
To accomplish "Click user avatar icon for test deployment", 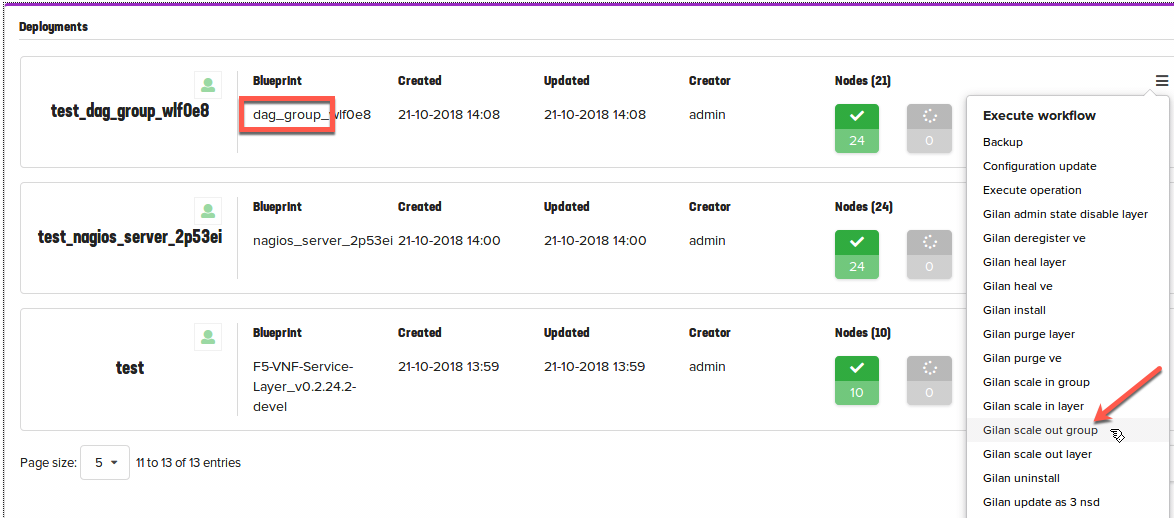I will [208, 337].
